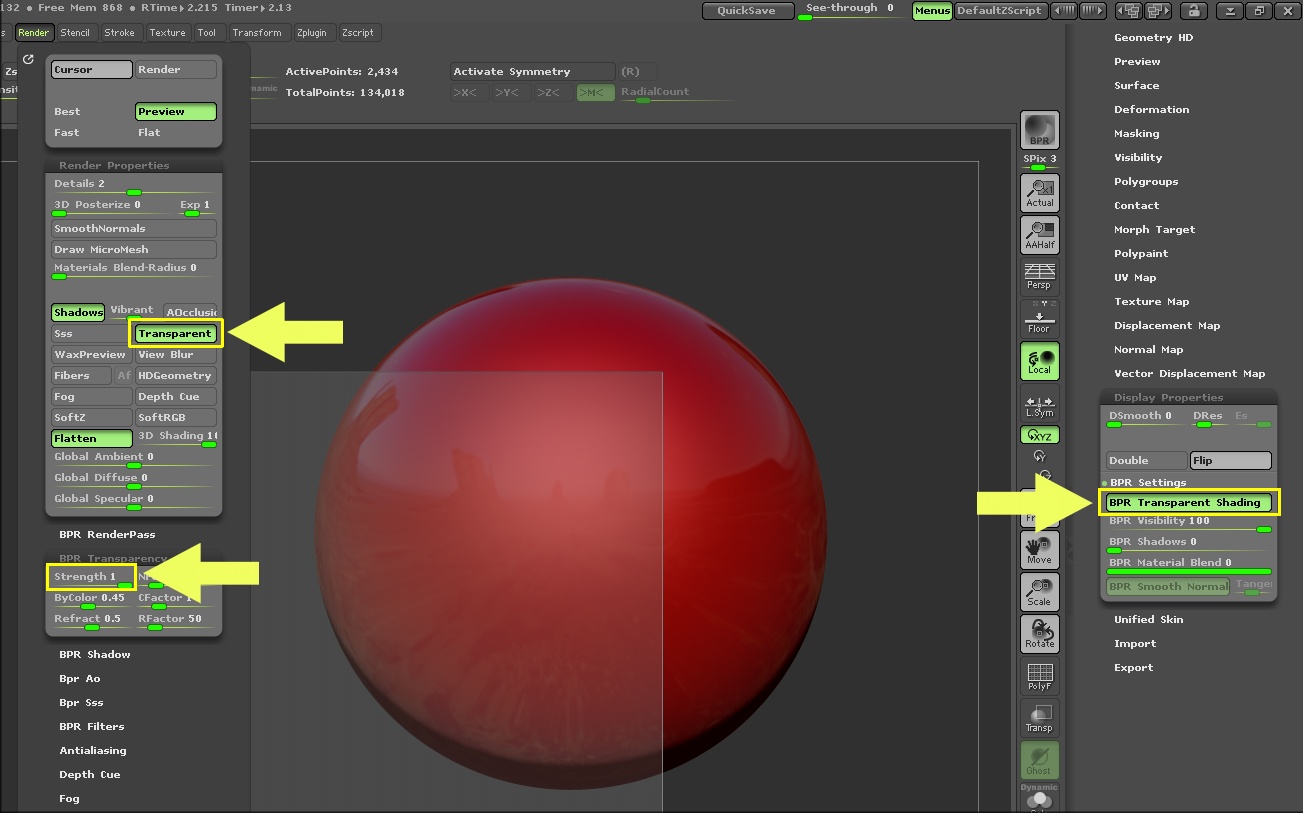Toggle PolyF polyframe display icon
This screenshot has width=1303, height=813.
pyautogui.click(x=1039, y=677)
